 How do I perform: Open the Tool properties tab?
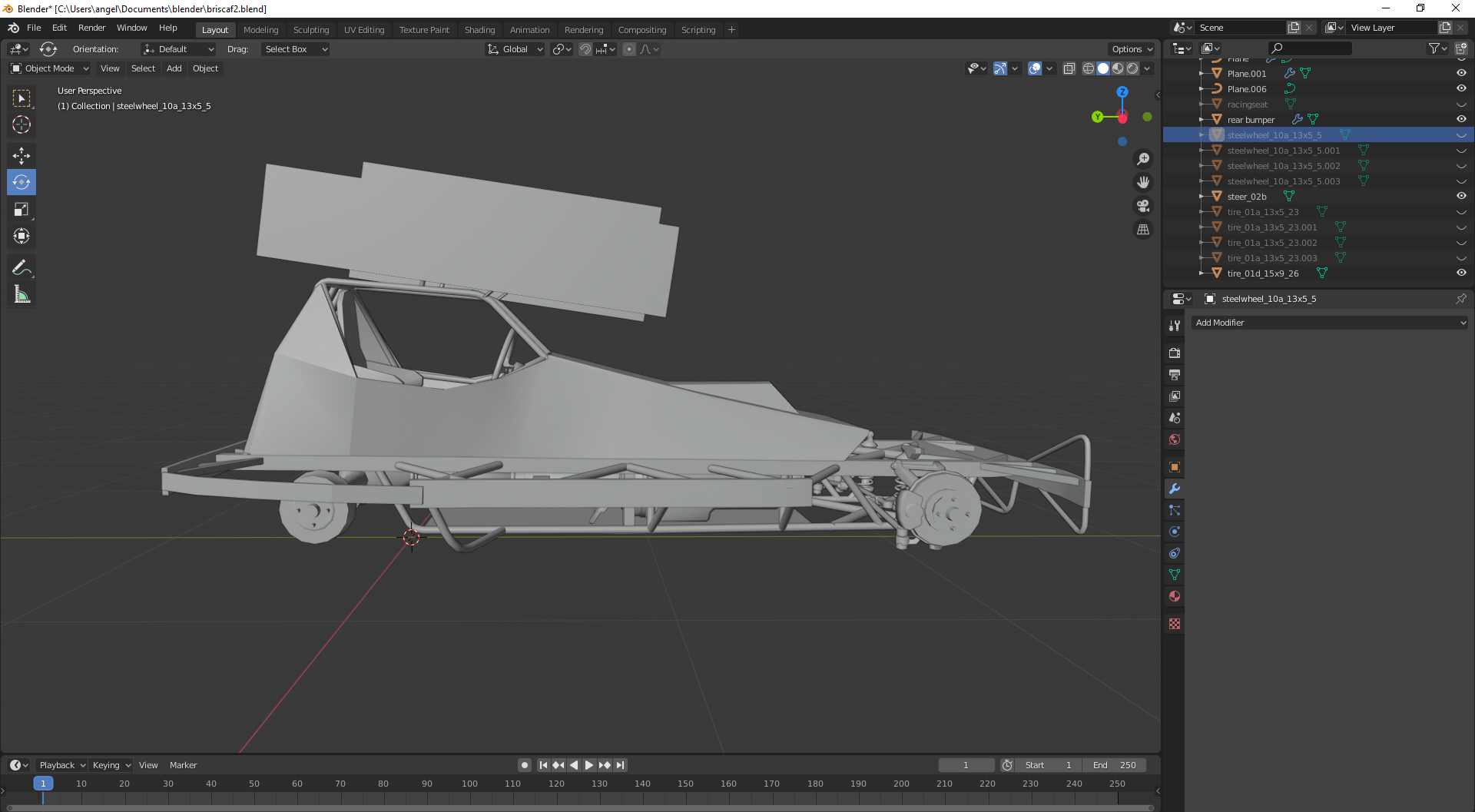1175,326
